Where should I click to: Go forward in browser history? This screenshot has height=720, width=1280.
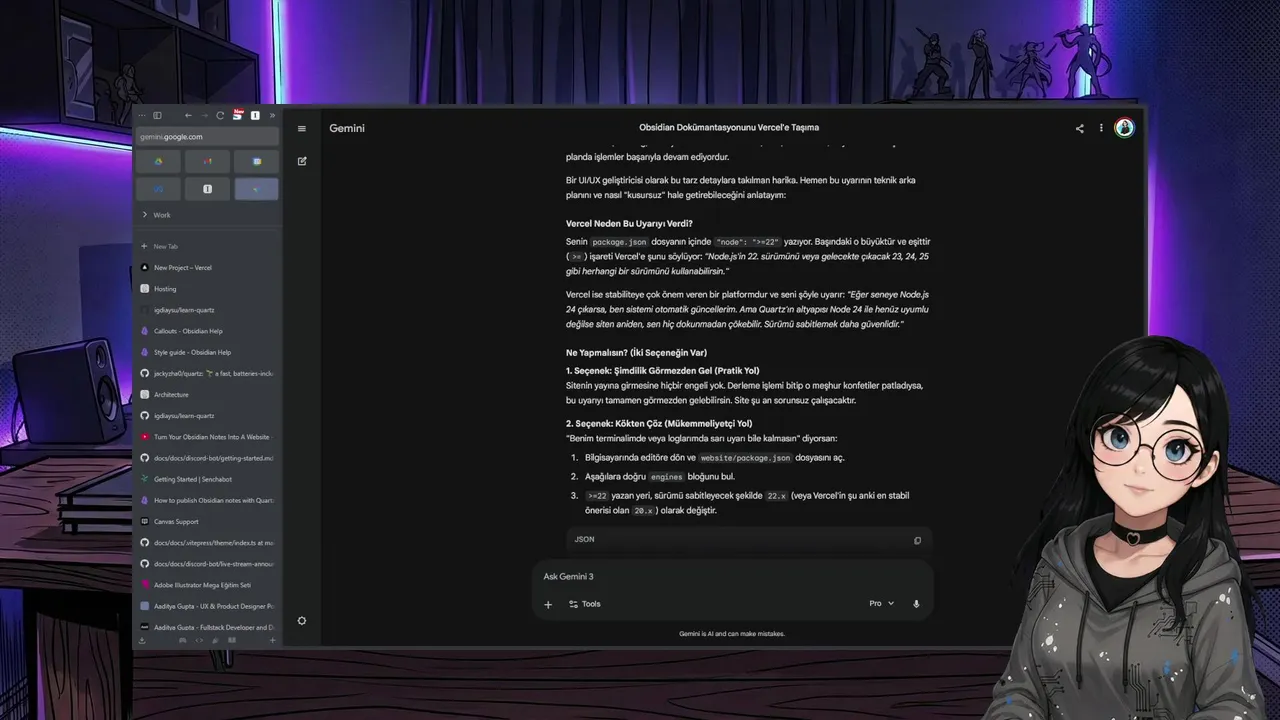coord(204,115)
